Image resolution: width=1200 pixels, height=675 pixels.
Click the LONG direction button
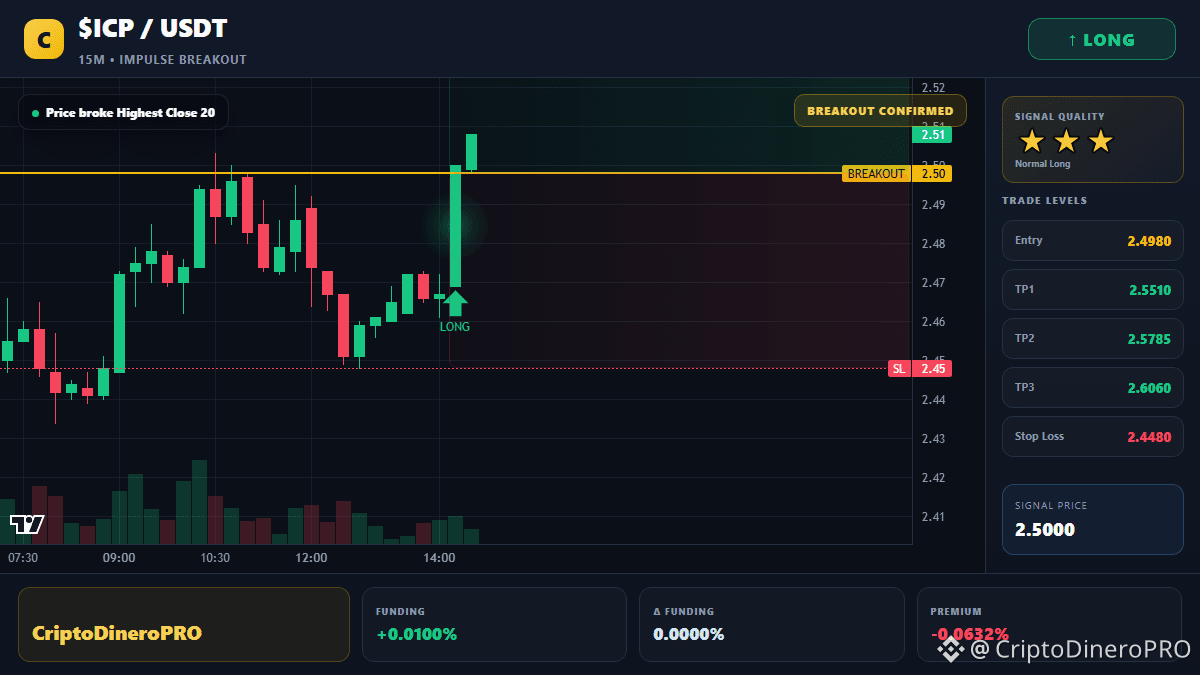(1101, 40)
